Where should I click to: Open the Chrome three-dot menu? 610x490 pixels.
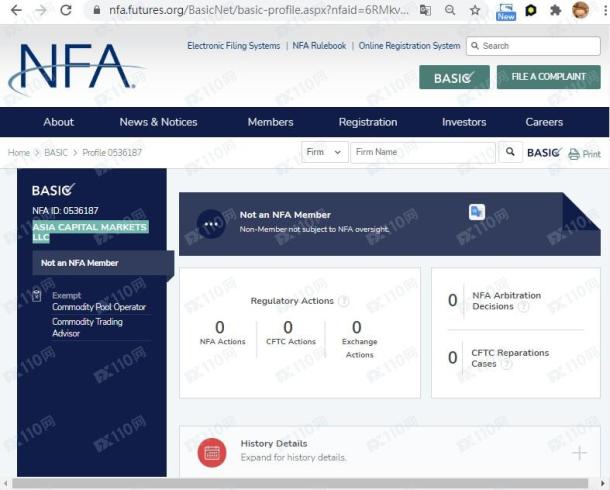click(x=605, y=10)
